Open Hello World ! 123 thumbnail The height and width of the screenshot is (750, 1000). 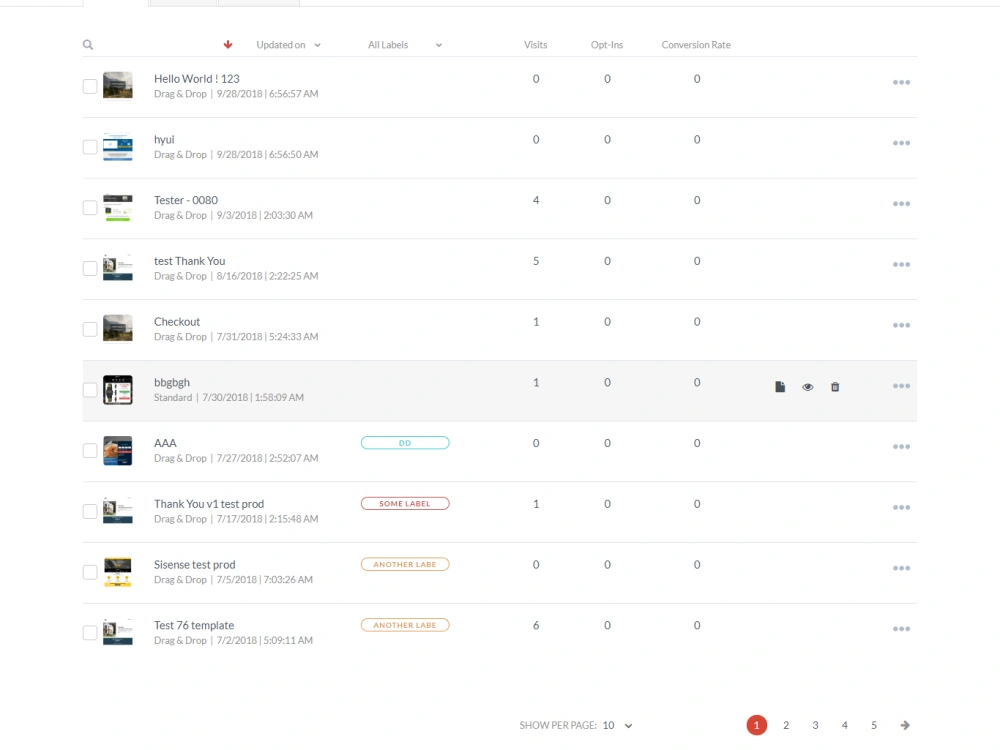pos(118,85)
